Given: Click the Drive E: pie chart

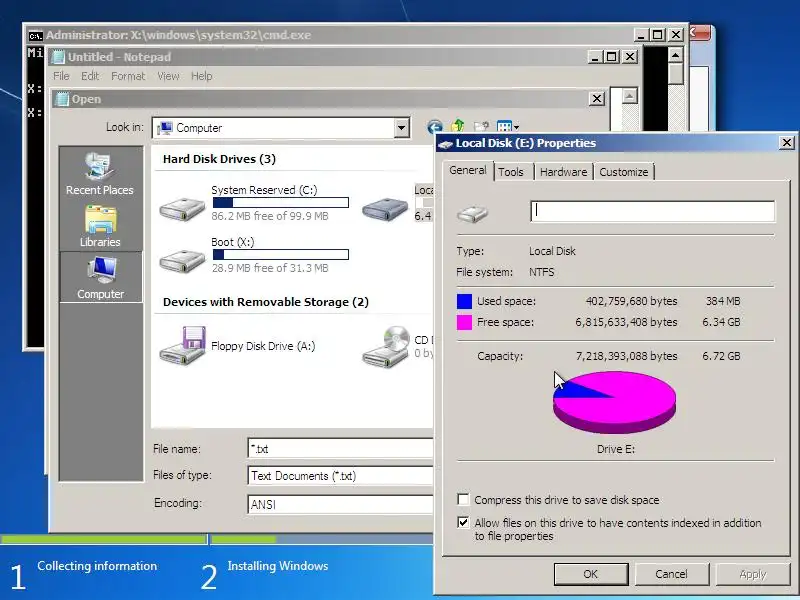Looking at the screenshot, I should 614,402.
